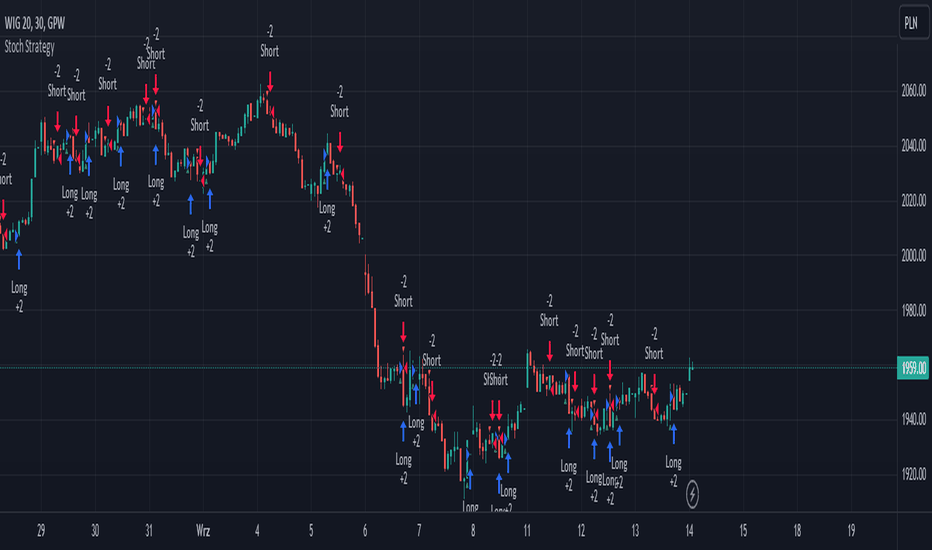Click the date label 30 on time axis
The image size is (932, 550).
click(x=95, y=530)
